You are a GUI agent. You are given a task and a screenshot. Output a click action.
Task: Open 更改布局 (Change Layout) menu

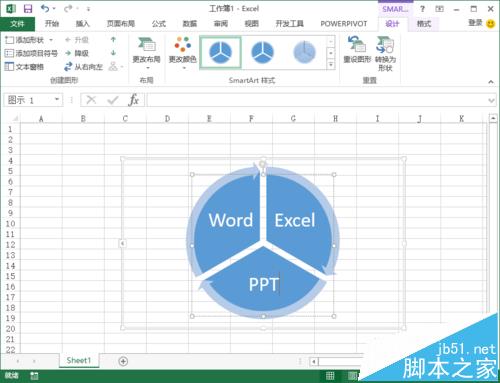point(147,53)
